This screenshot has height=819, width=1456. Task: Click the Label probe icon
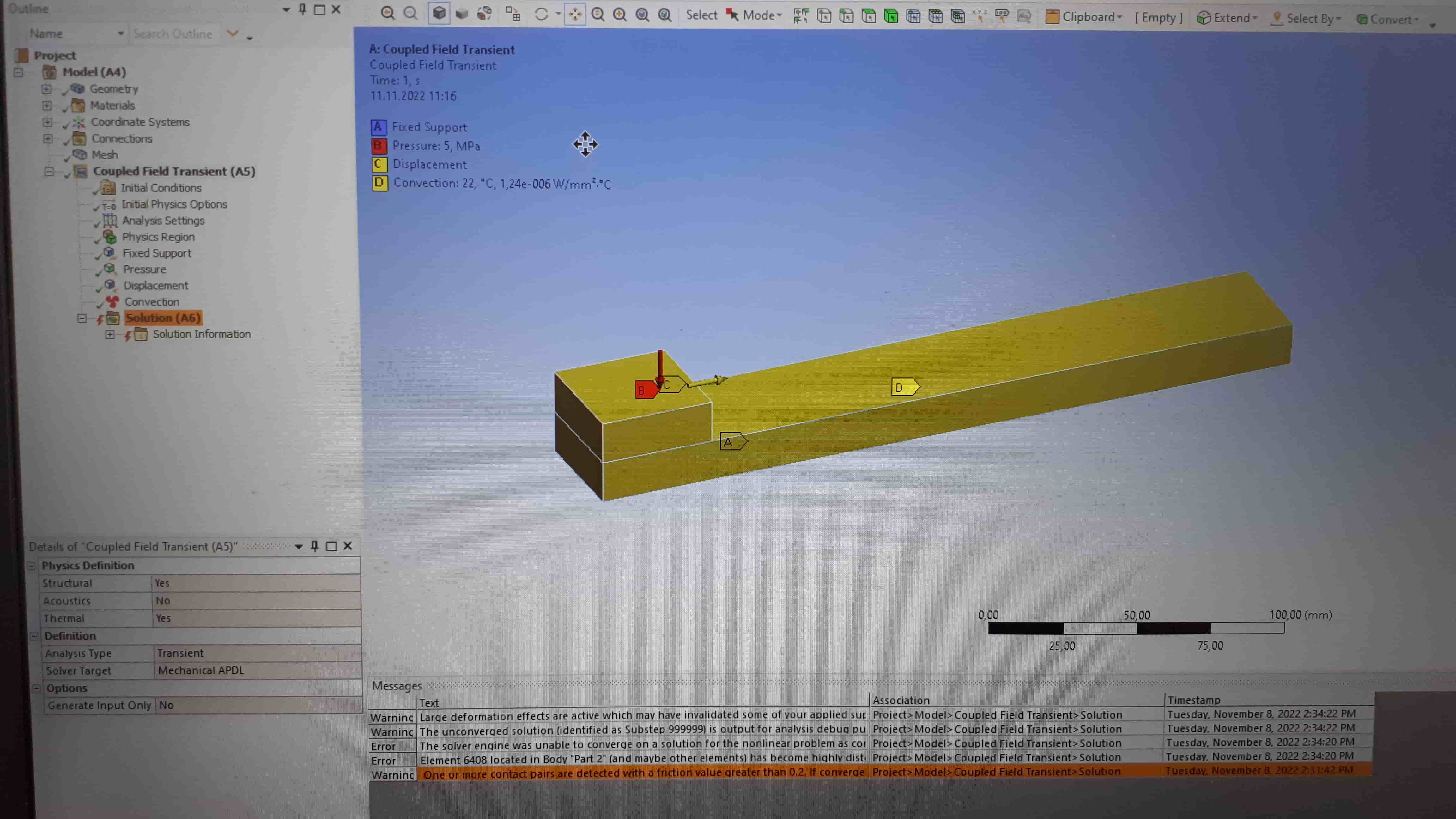(x=1002, y=16)
